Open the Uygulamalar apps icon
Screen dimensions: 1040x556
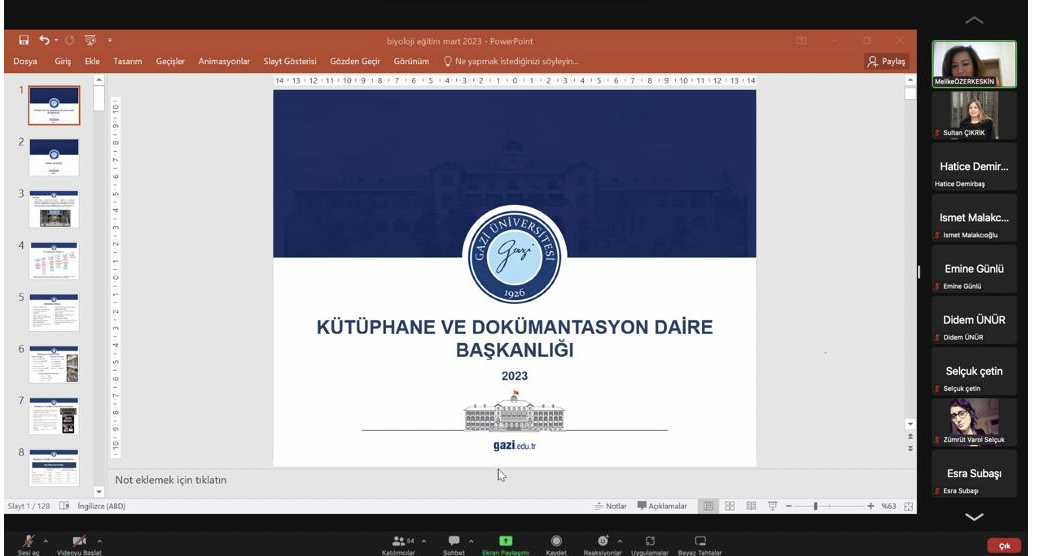pos(650,541)
